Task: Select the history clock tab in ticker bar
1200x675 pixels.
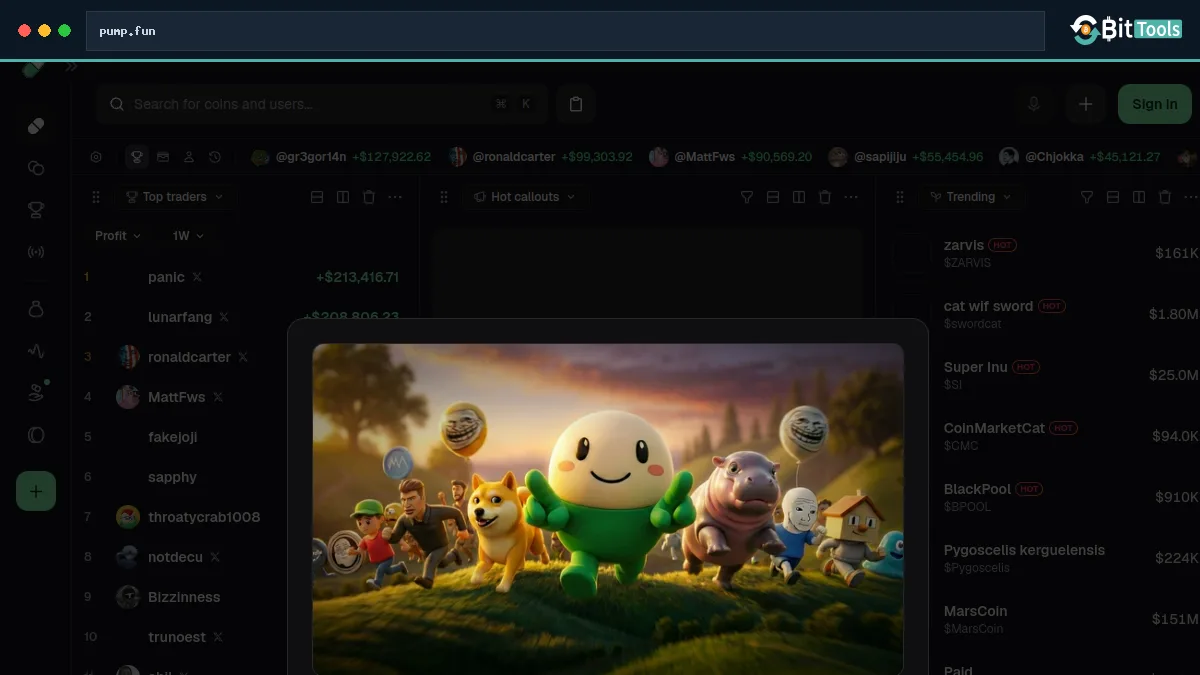Action: [x=215, y=157]
